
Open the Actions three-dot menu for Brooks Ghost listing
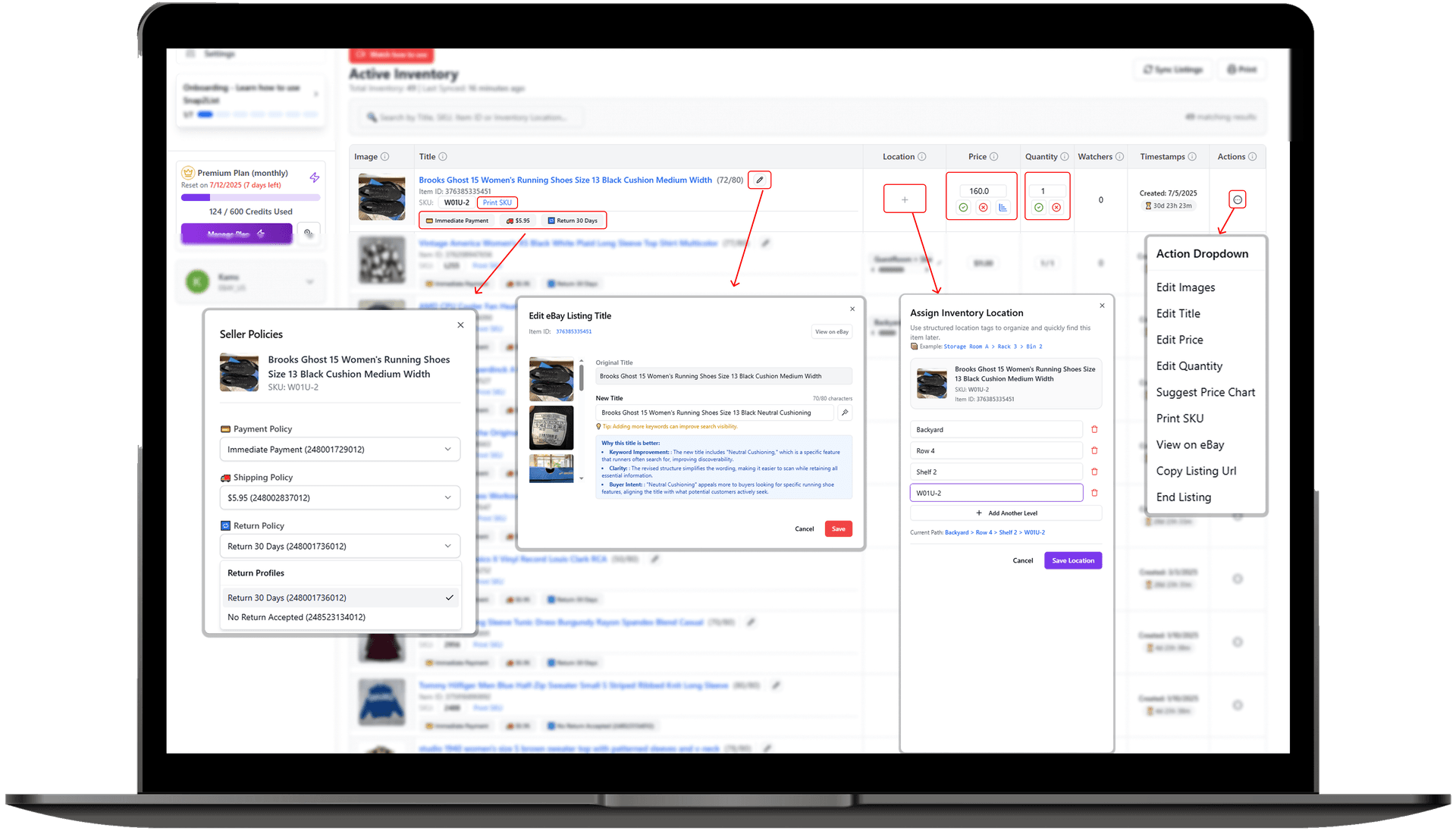(1238, 199)
